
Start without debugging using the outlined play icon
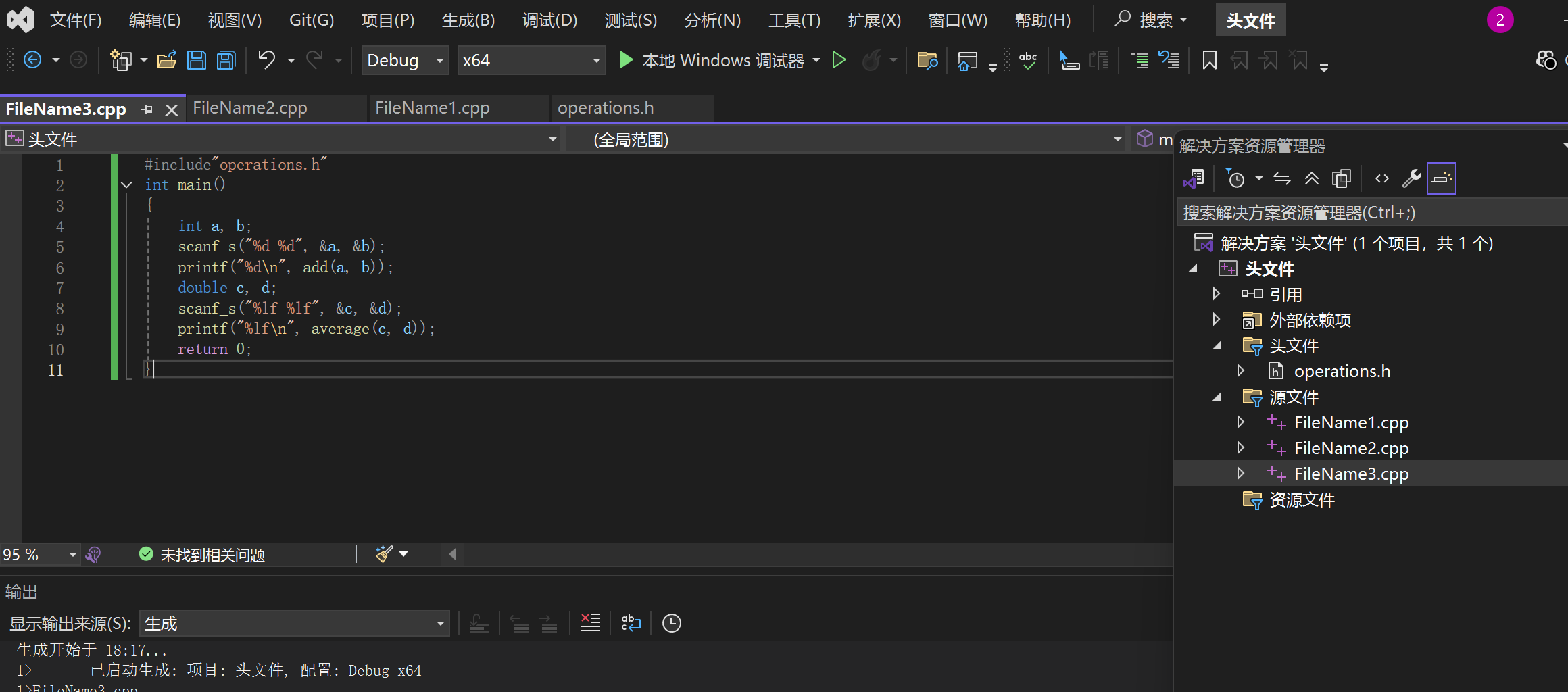[839, 60]
